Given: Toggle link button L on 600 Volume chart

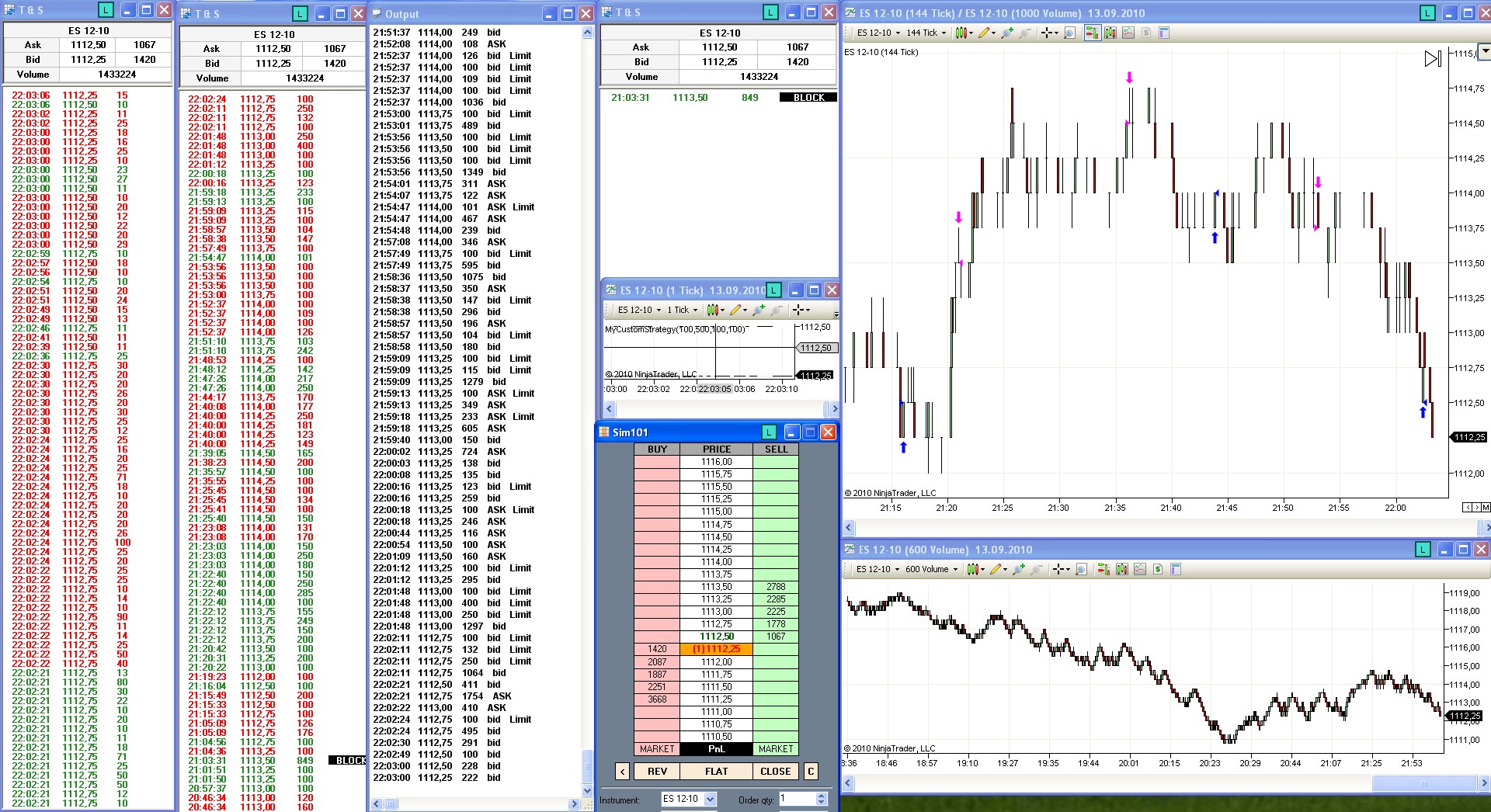Looking at the screenshot, I should (1423, 550).
